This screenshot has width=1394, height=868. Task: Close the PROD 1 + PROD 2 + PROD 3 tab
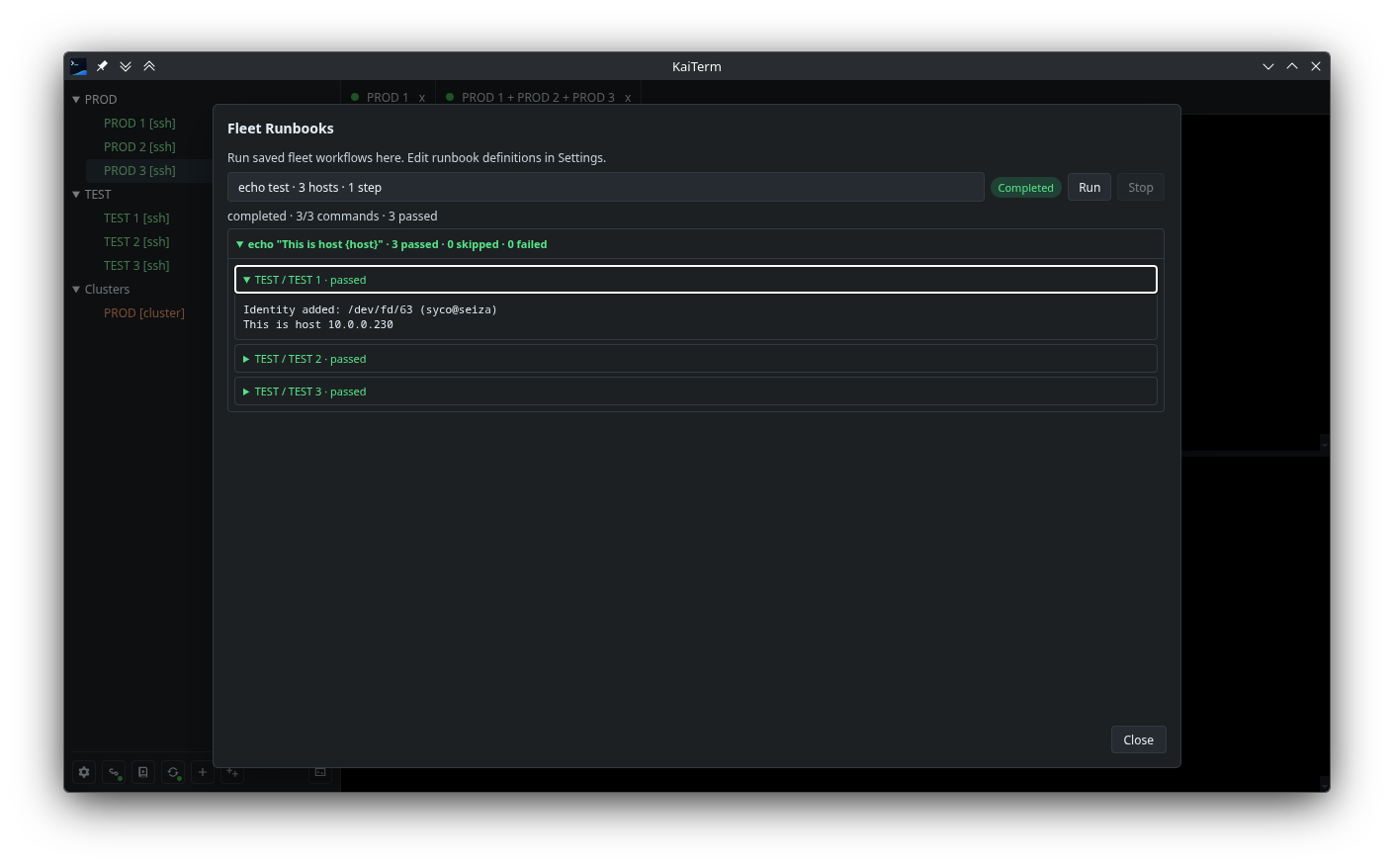628,98
